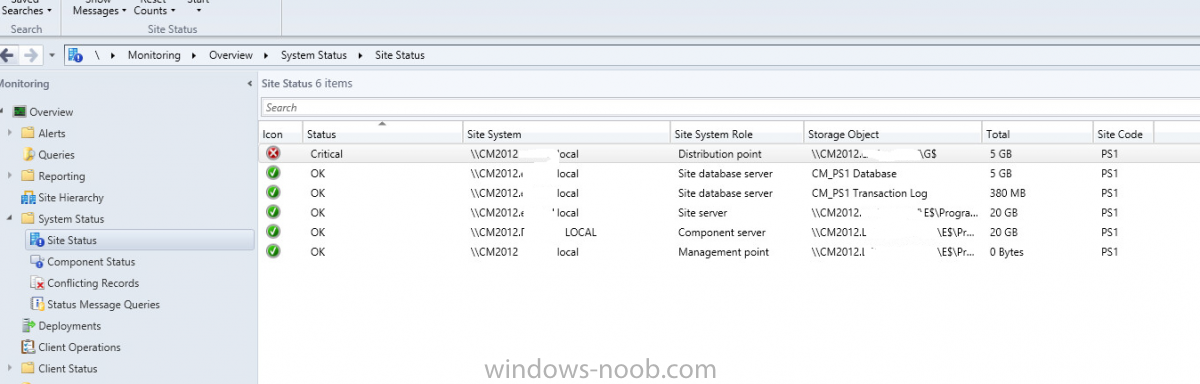Expand the Alerts tree node
This screenshot has width=1200, height=384.
[11, 133]
